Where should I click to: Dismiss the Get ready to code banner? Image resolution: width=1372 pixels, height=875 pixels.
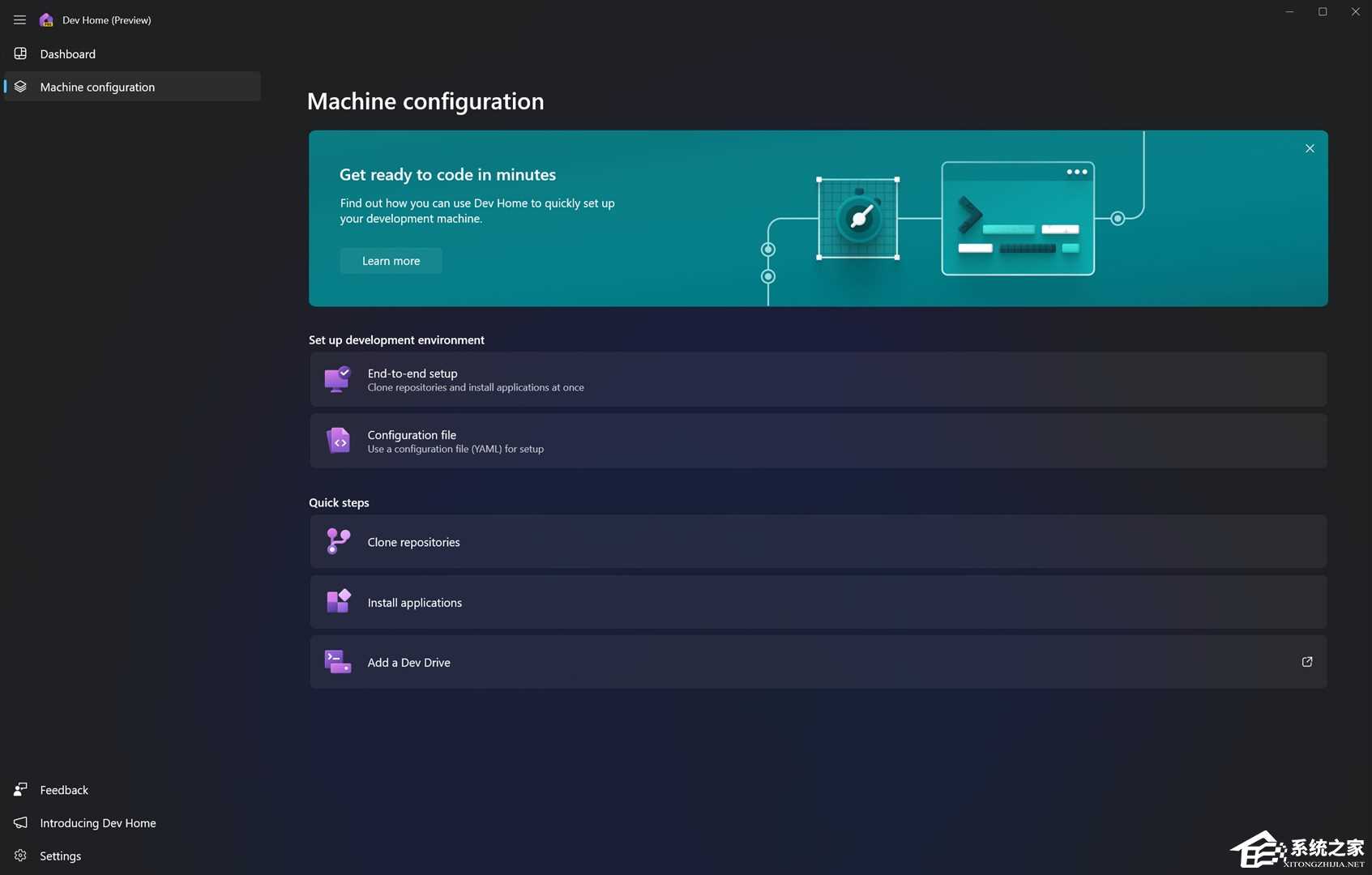tap(1310, 148)
